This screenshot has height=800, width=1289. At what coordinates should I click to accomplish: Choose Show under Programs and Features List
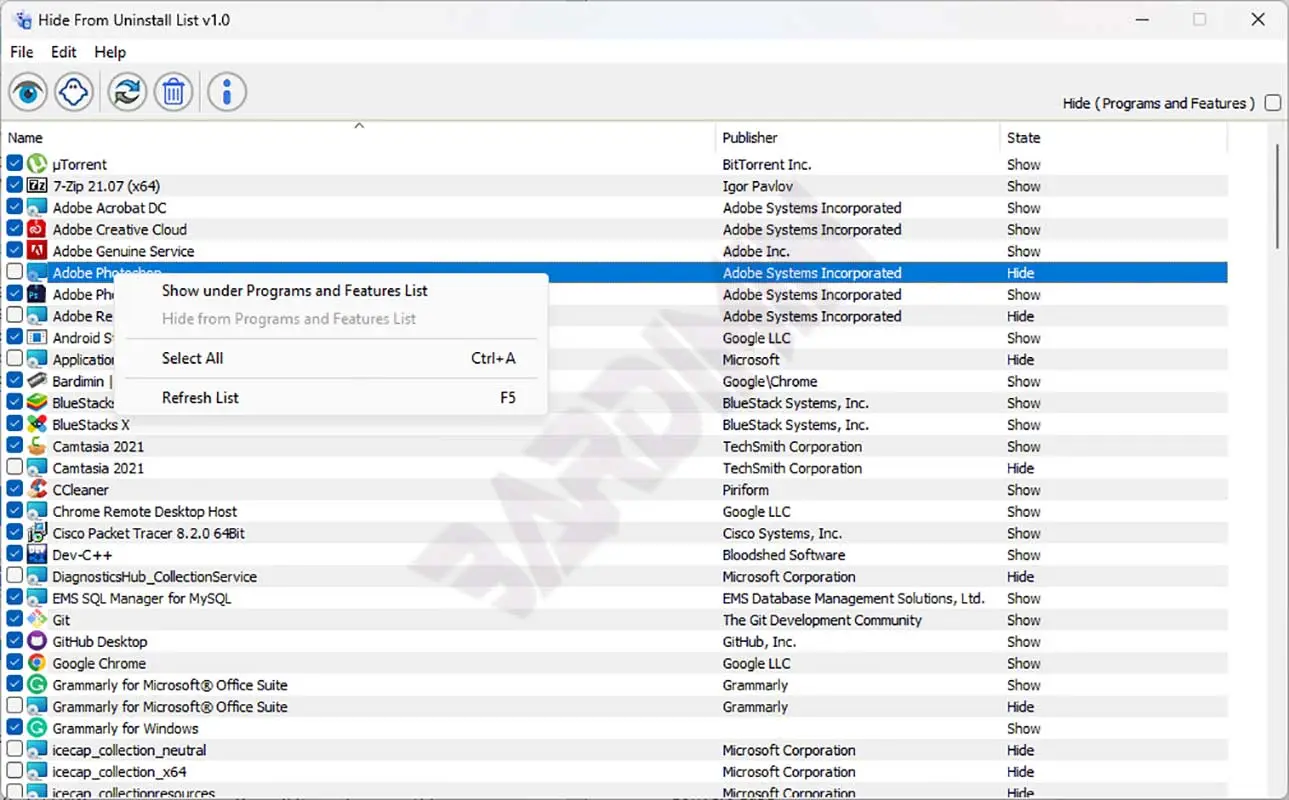click(x=295, y=291)
